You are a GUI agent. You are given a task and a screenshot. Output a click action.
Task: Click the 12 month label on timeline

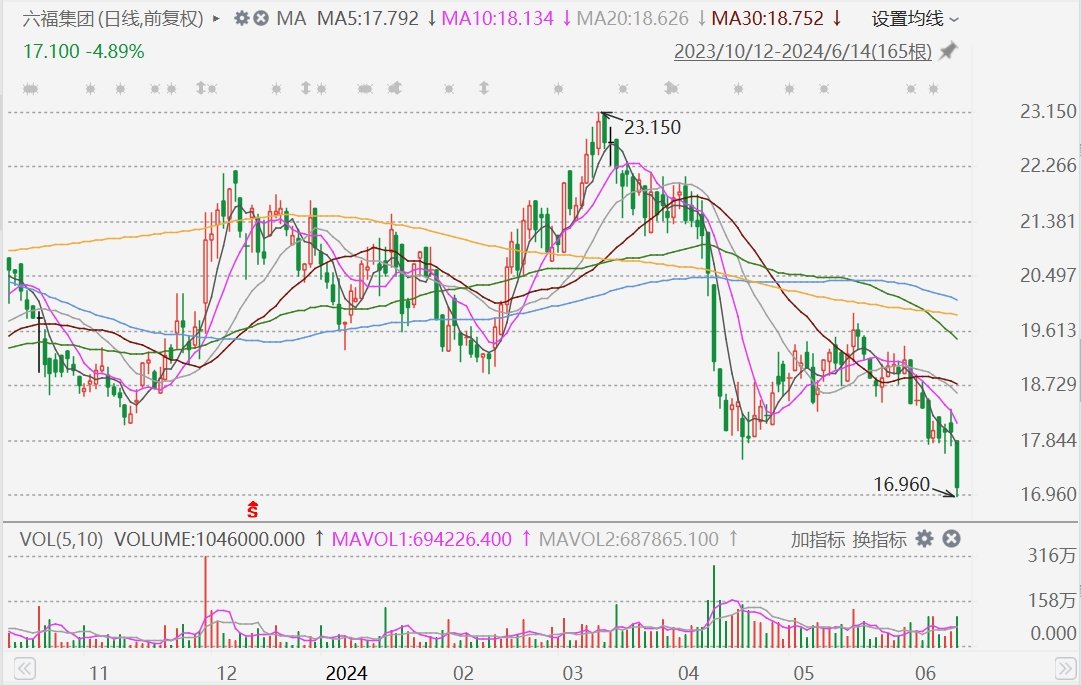226,673
